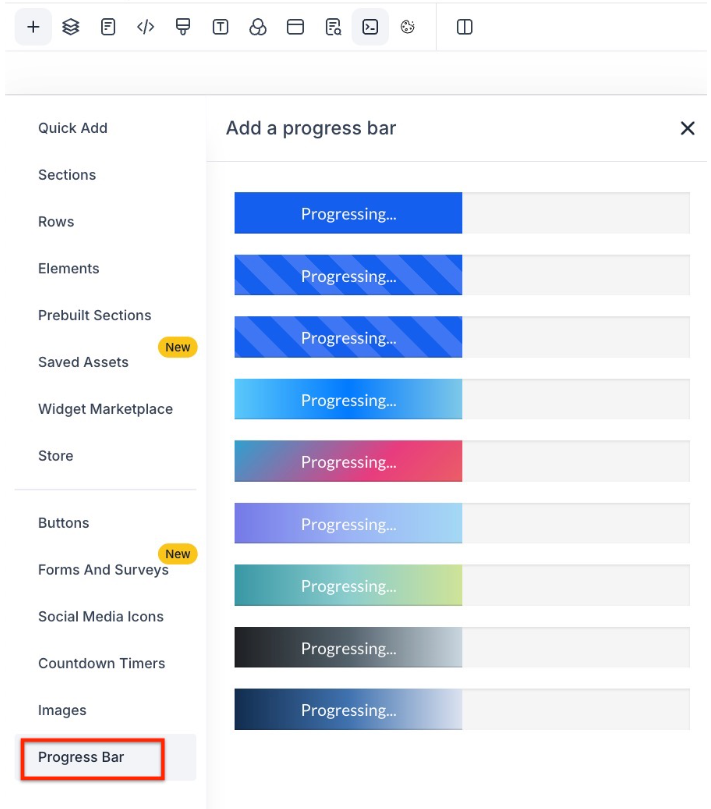This screenshot has width=711, height=809.
Task: Close the Add a progress bar panel
Action: pos(687,128)
